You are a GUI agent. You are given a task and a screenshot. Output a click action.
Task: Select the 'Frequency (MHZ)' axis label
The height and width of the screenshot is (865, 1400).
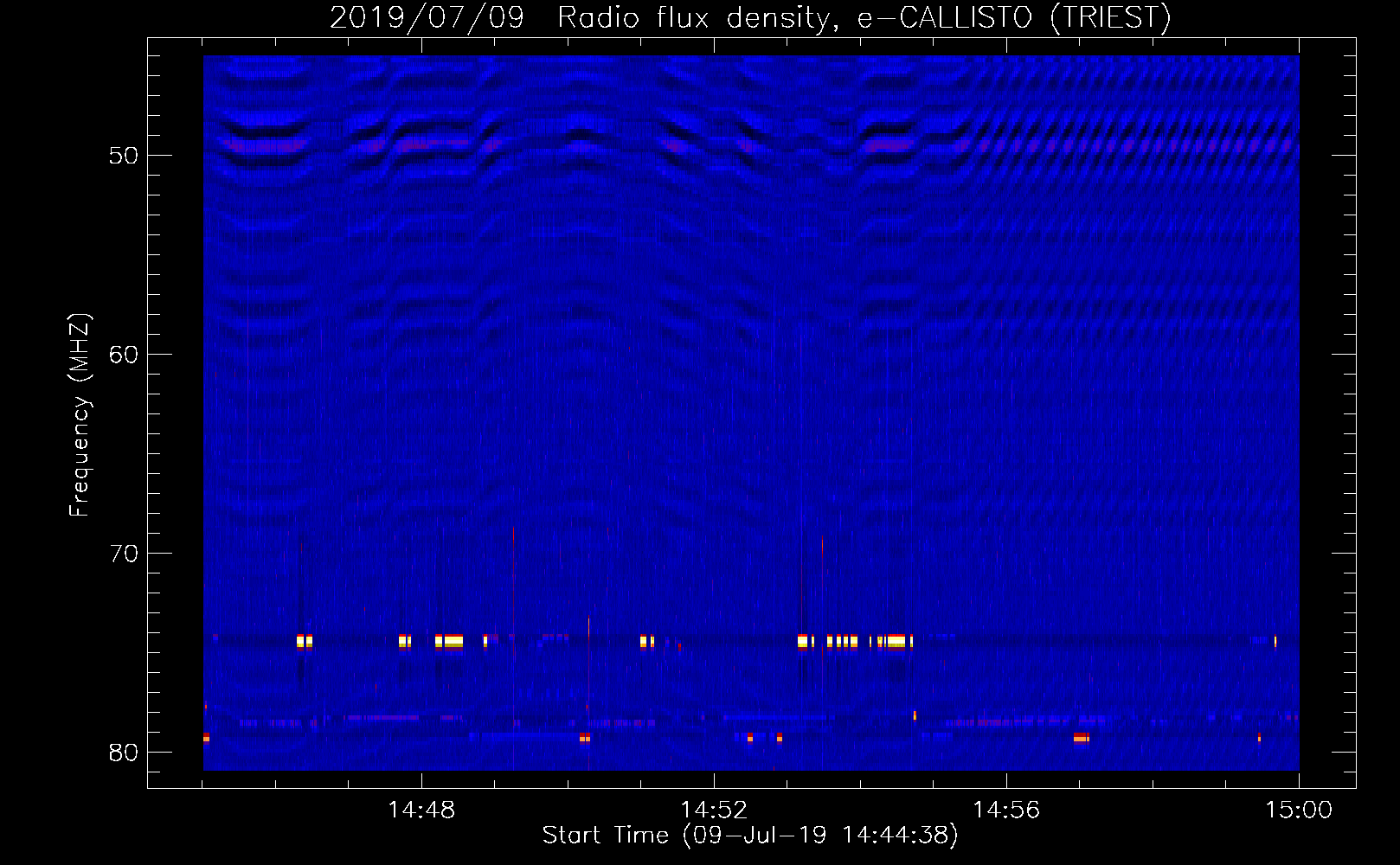(80, 415)
